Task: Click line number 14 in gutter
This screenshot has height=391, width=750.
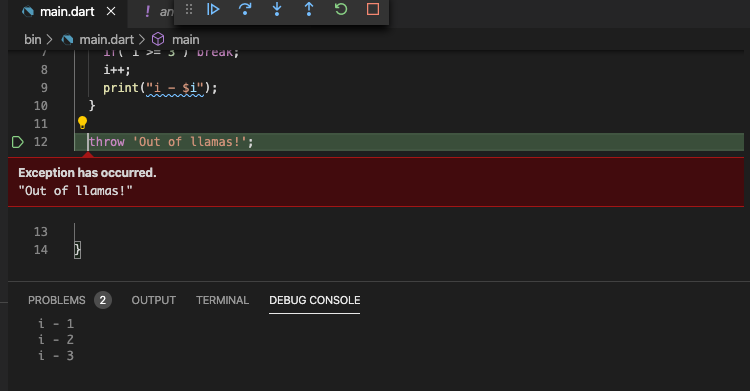Action: 41,250
